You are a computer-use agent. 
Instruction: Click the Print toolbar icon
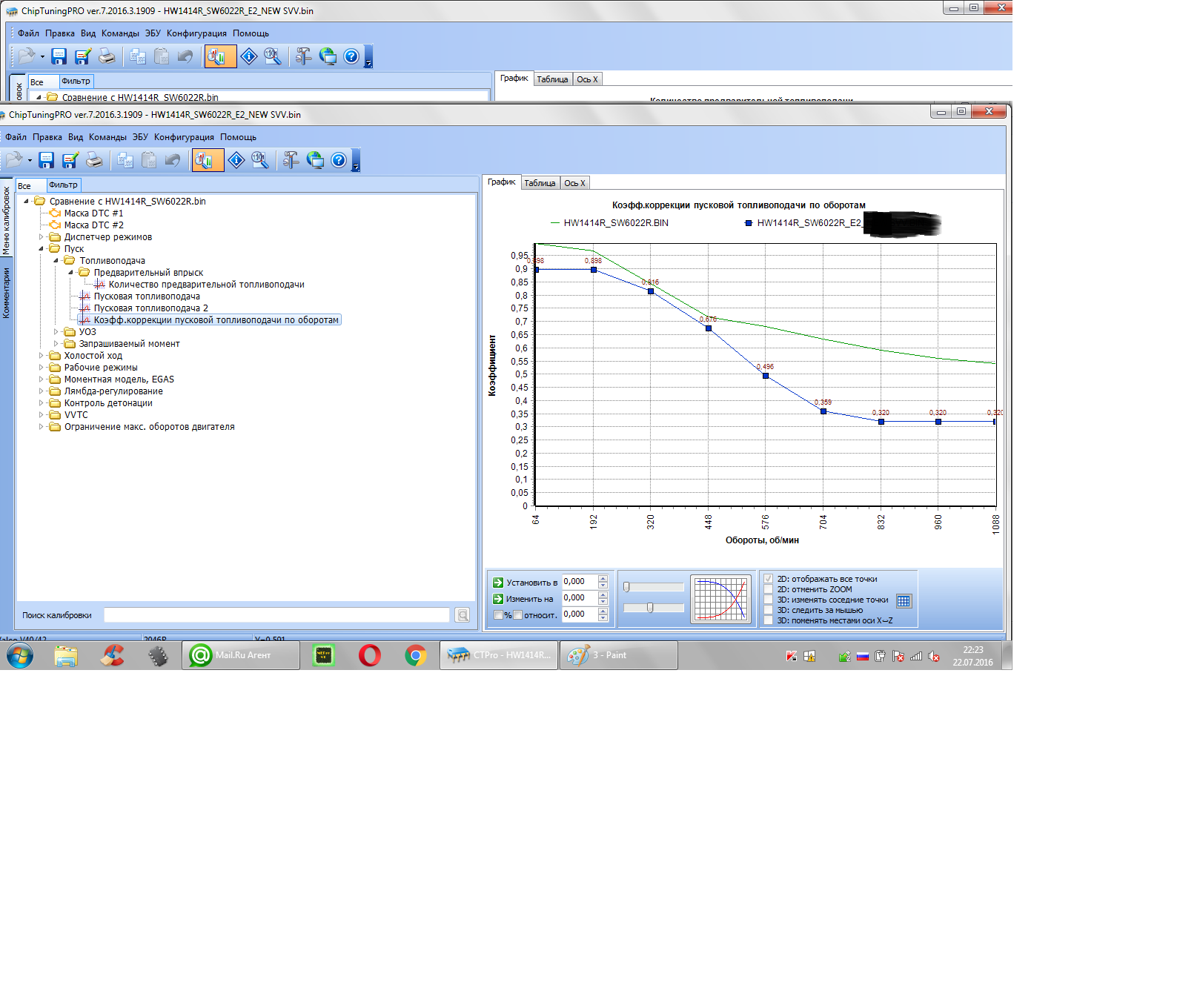click(x=94, y=160)
